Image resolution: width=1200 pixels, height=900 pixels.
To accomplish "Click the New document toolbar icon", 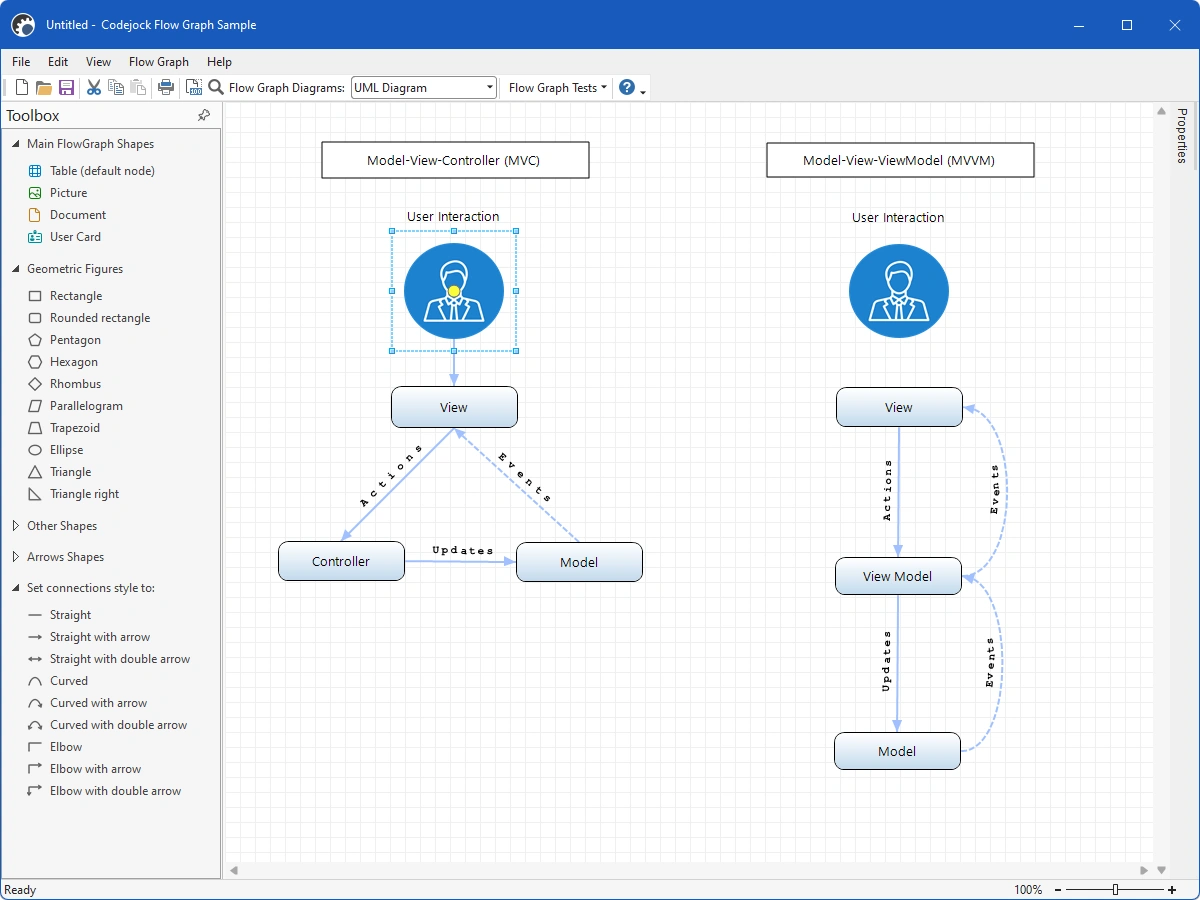I will (x=22, y=87).
